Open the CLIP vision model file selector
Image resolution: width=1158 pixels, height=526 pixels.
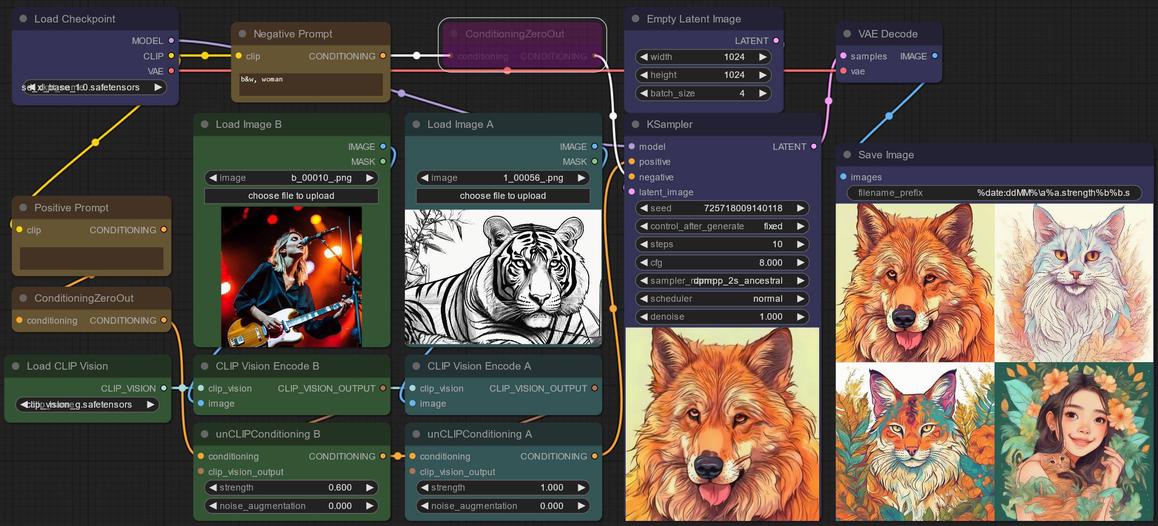click(x=87, y=404)
